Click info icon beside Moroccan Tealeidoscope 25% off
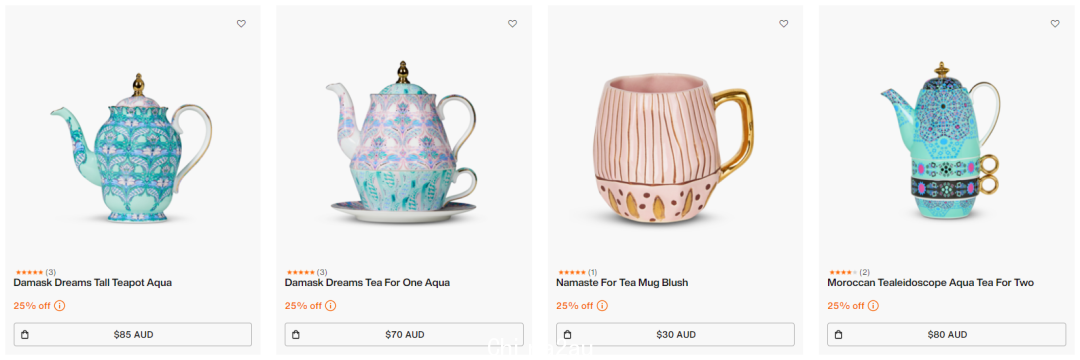 873,306
